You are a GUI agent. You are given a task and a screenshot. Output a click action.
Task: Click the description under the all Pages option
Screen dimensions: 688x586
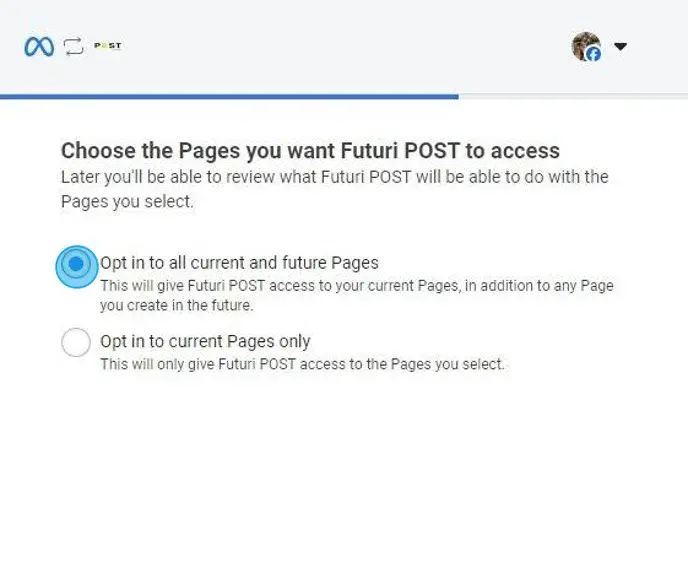click(356, 295)
